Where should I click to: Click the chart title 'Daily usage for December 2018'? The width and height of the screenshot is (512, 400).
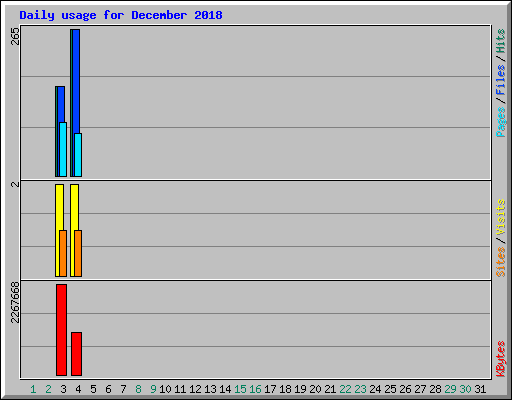click(x=121, y=15)
